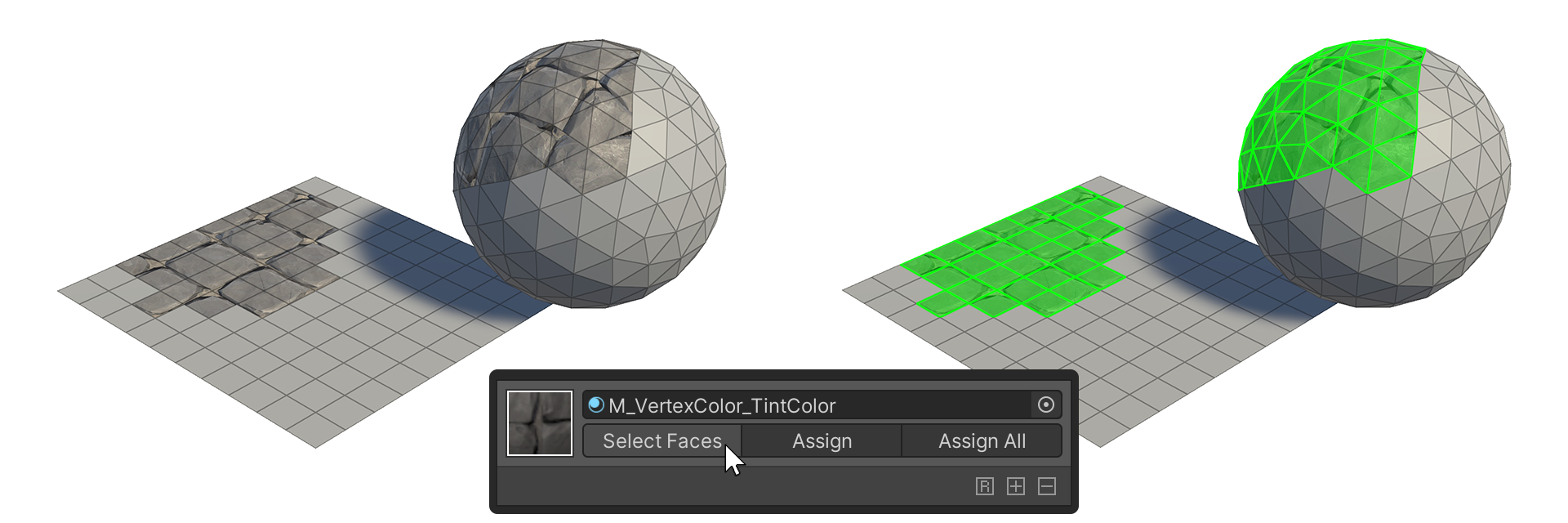Click the blue material sphere icon

(x=596, y=405)
